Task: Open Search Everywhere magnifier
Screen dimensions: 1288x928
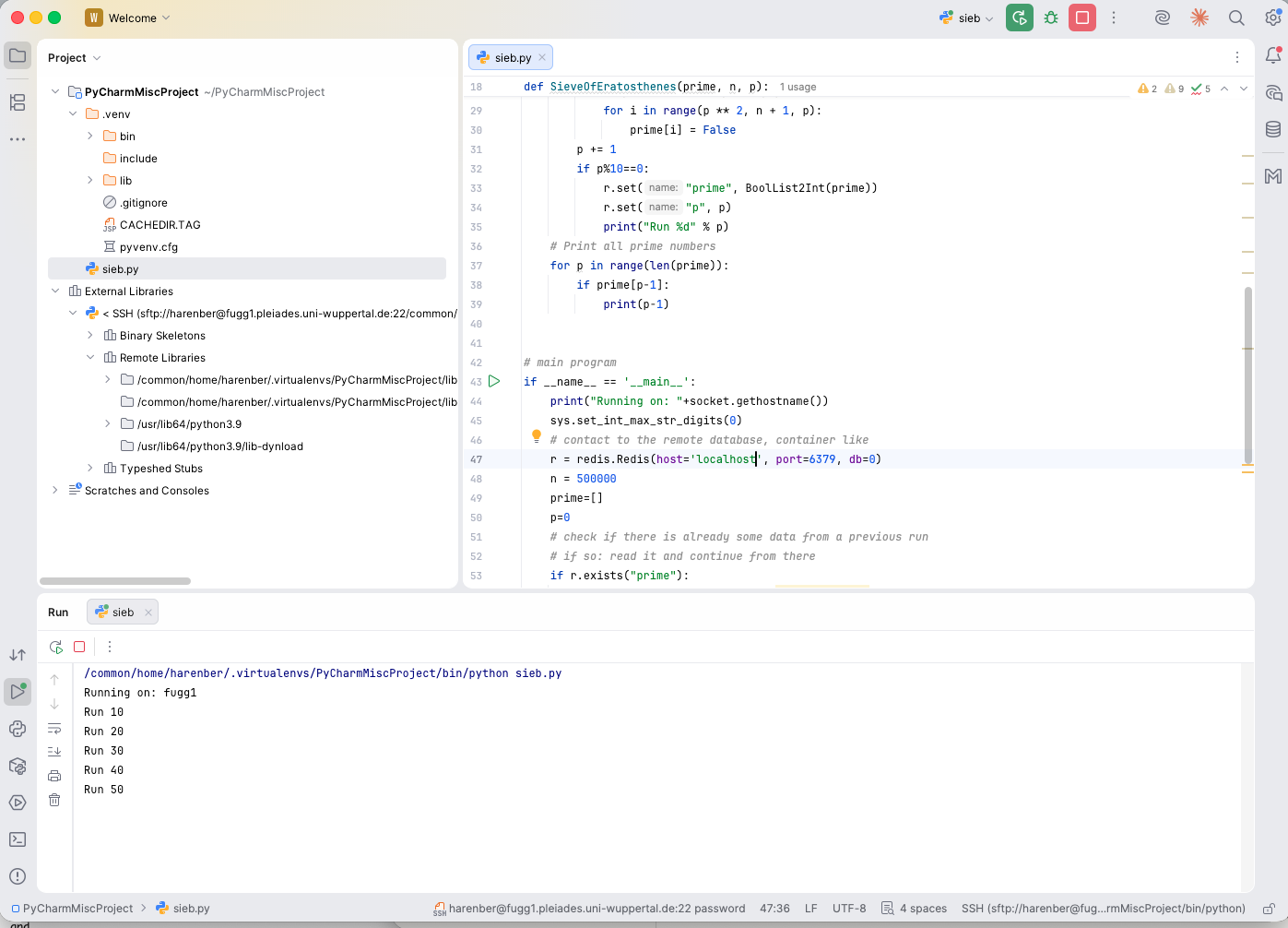Action: point(1235,18)
